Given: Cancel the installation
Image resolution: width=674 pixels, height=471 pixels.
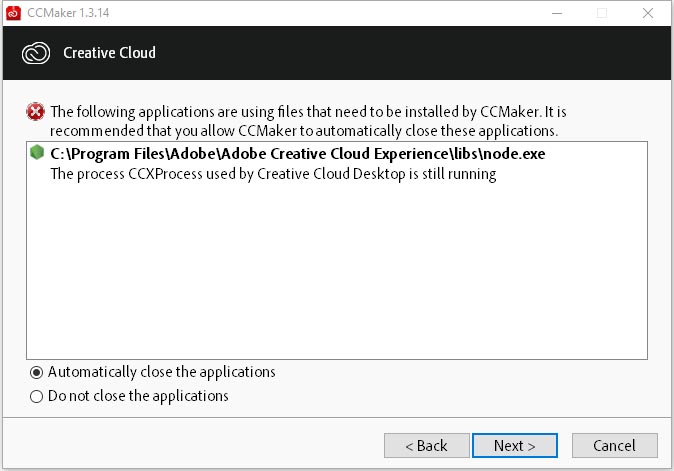Looking at the screenshot, I should (x=614, y=445).
